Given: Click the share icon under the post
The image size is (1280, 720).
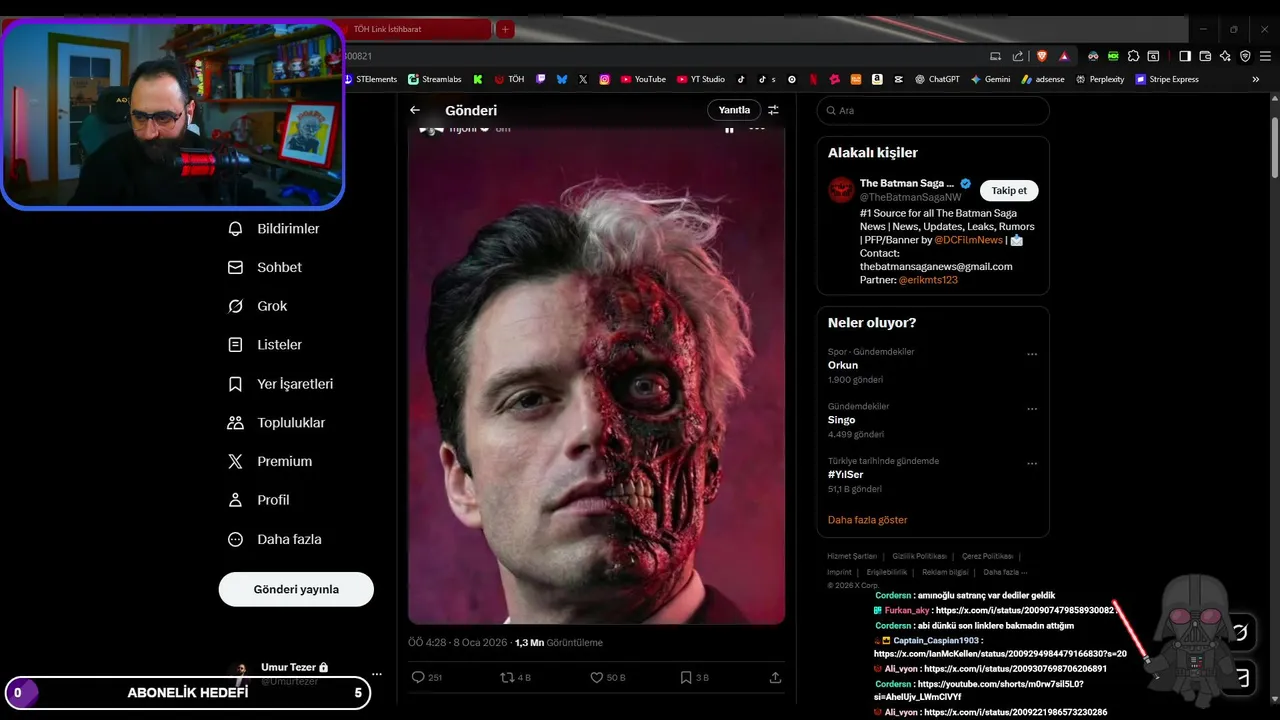Looking at the screenshot, I should (775, 677).
